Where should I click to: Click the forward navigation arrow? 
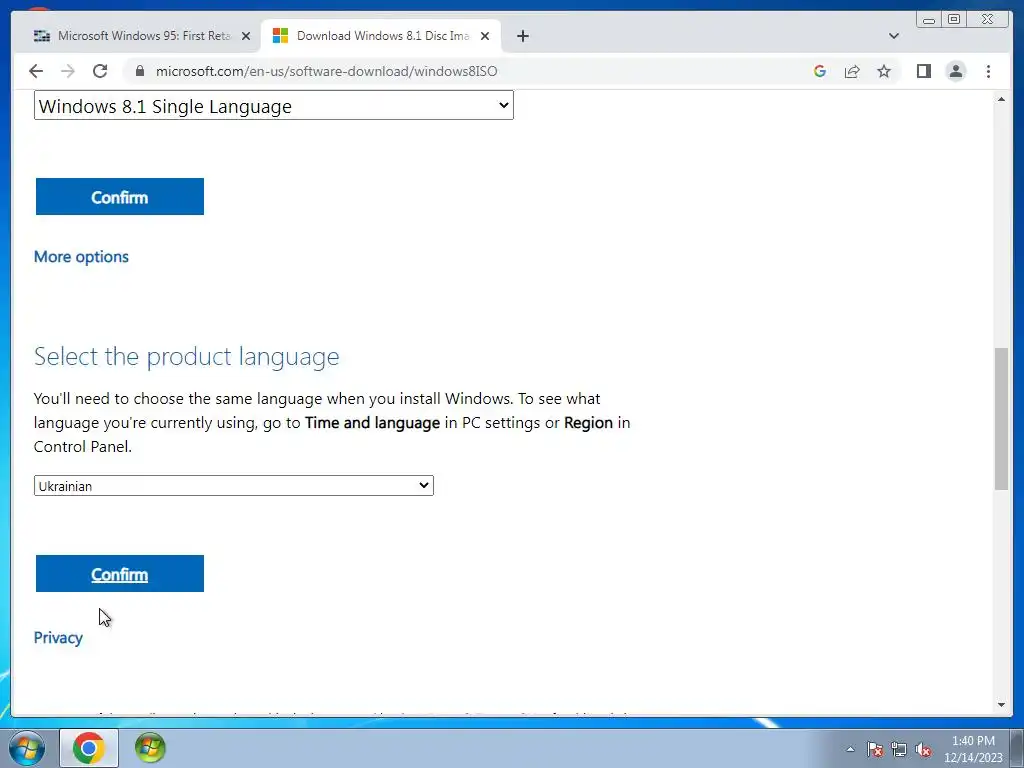click(x=68, y=71)
